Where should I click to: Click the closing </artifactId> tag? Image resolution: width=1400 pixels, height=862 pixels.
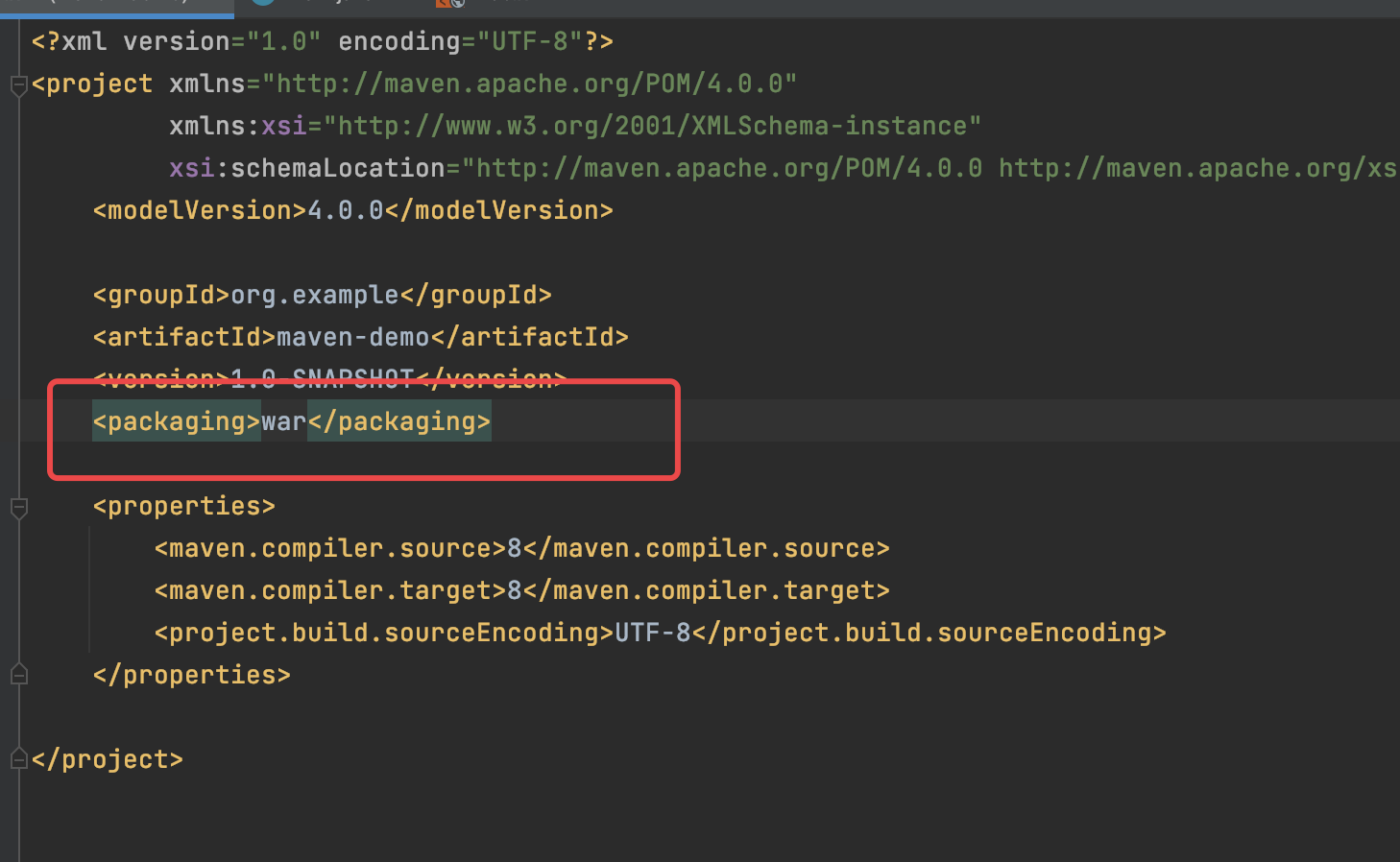pos(530,338)
